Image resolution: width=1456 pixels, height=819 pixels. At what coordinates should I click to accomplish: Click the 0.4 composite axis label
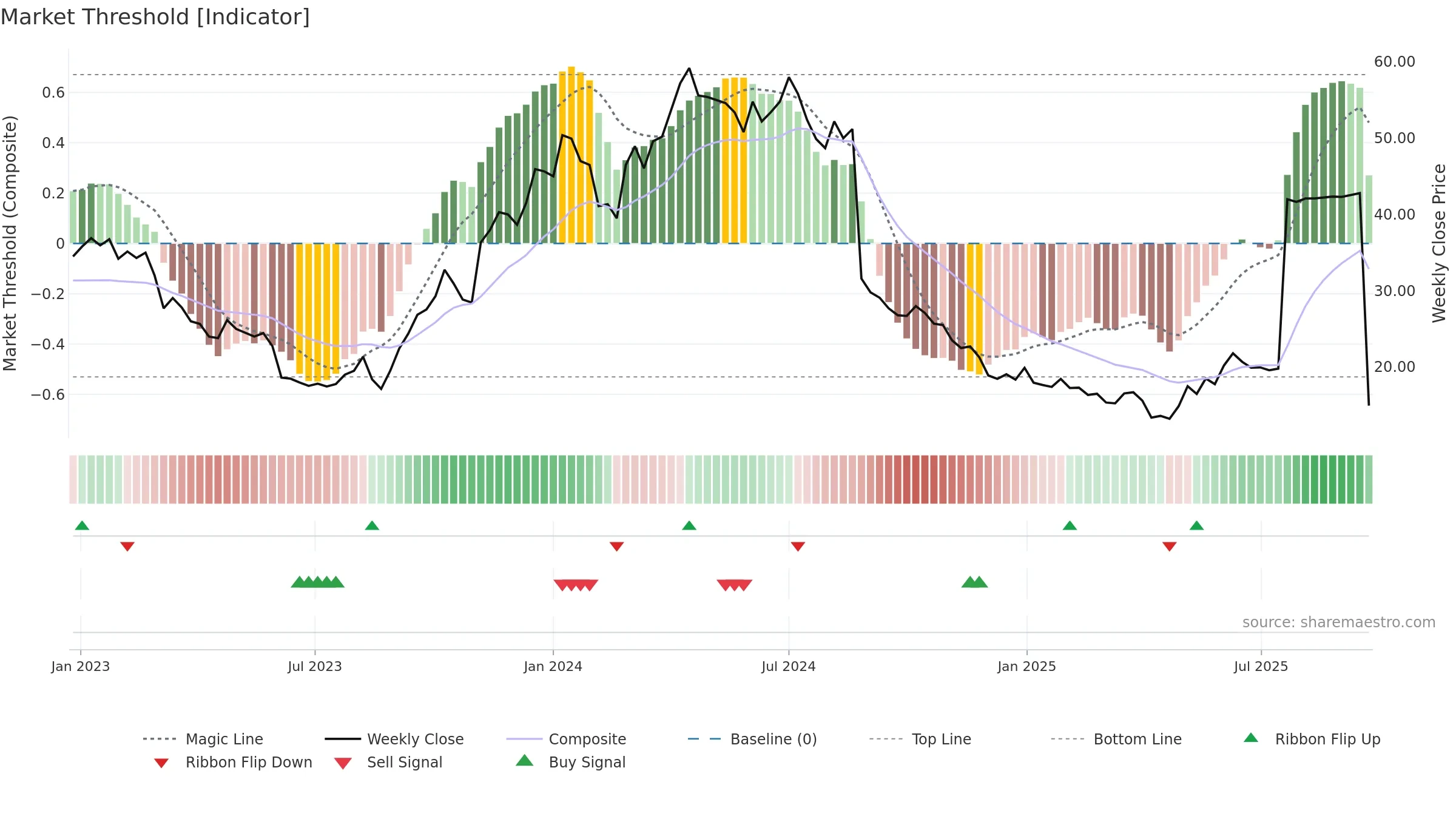tap(53, 143)
